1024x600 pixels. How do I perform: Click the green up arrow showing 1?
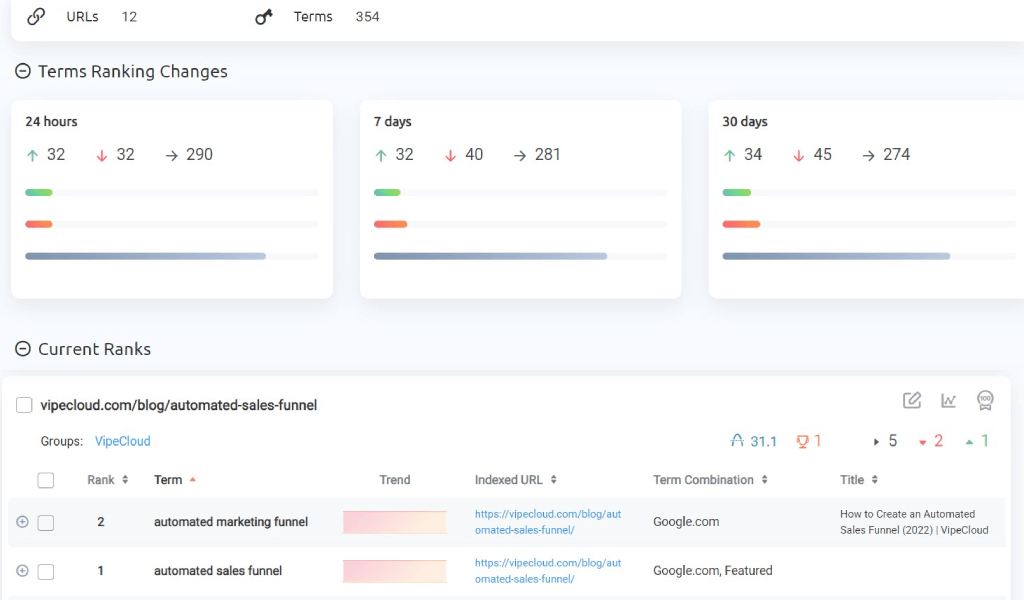pos(969,442)
